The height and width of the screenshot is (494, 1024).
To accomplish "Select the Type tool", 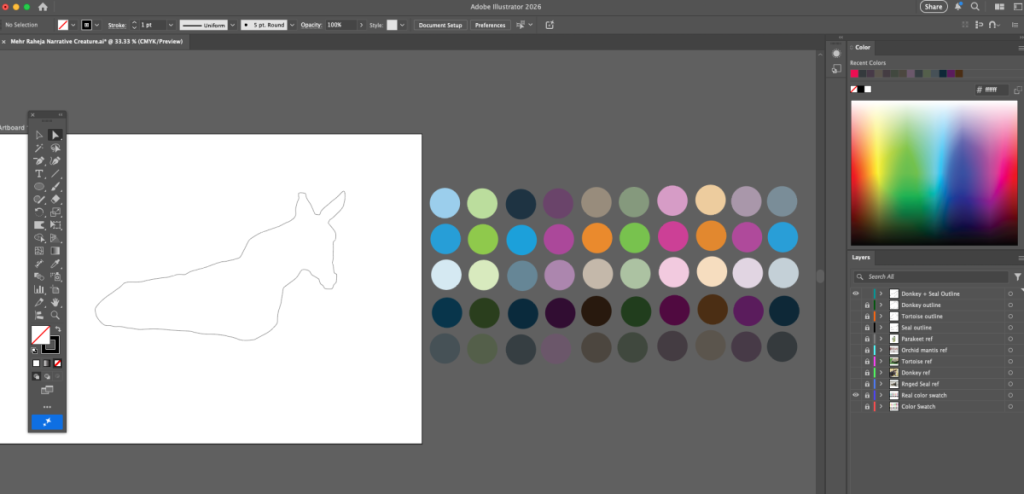I will [39, 173].
